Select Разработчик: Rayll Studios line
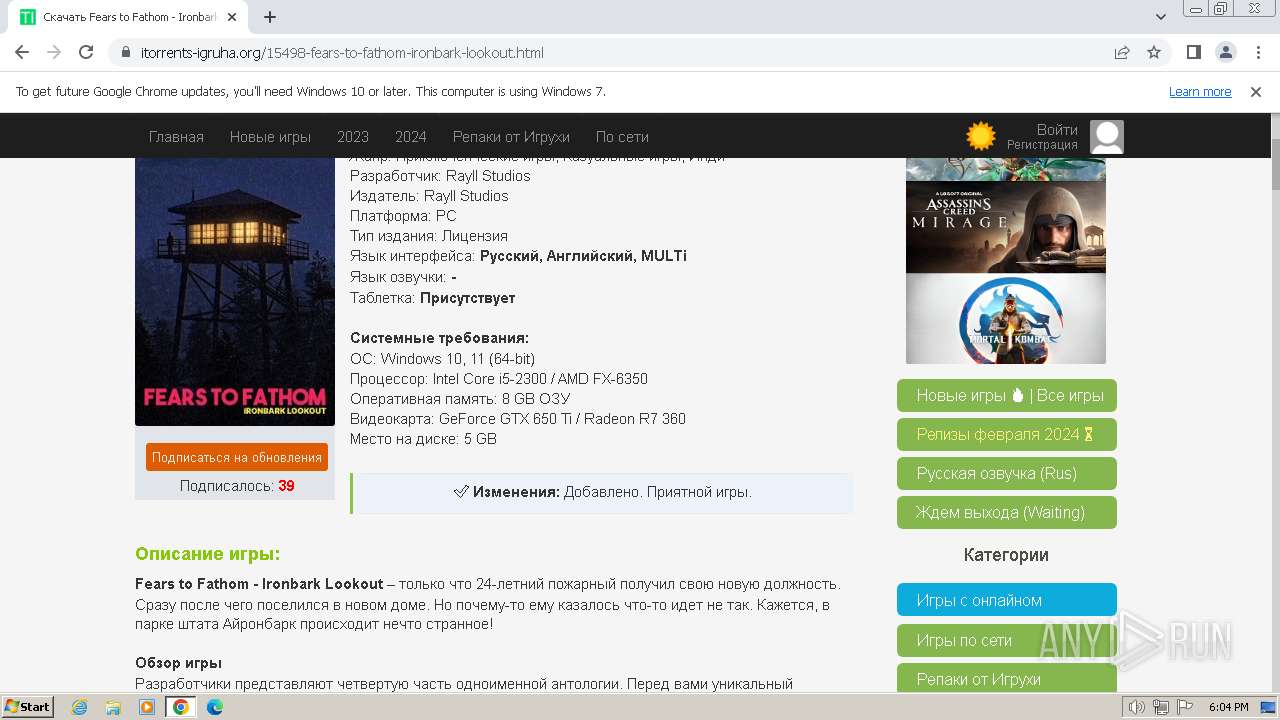 [x=440, y=176]
